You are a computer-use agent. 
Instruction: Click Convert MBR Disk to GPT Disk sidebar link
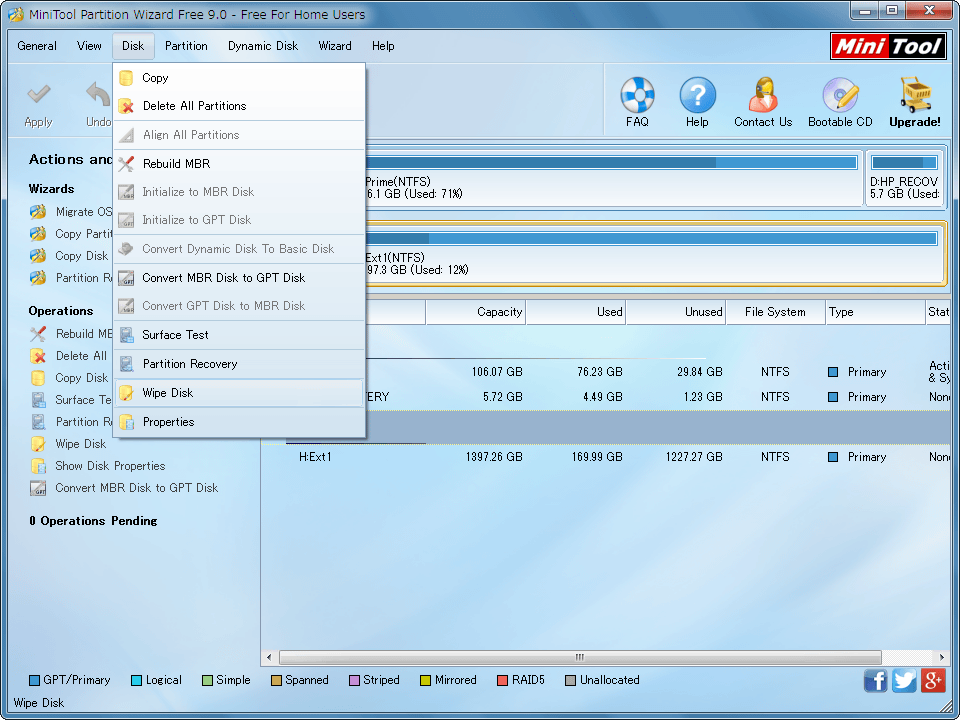tap(137, 488)
